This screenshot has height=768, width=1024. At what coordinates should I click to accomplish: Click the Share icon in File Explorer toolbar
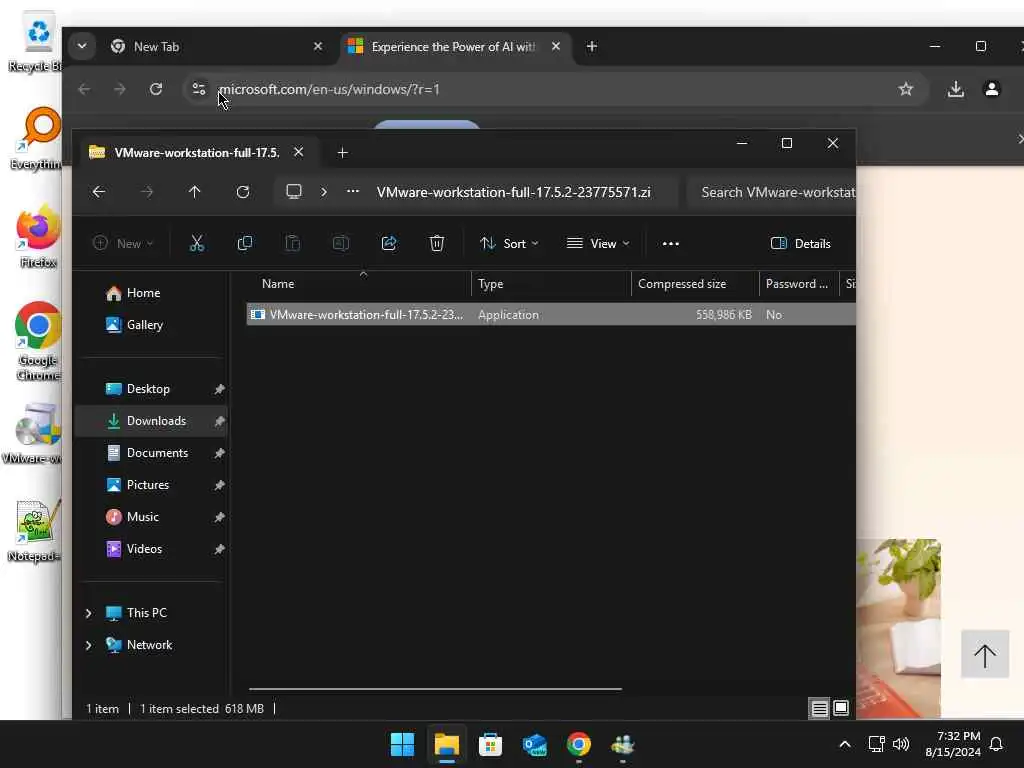tap(389, 244)
